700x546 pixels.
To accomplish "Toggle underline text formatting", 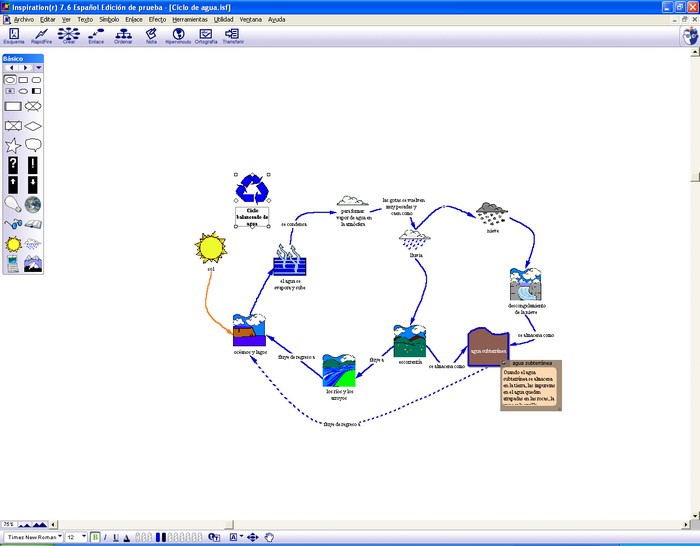I will [116, 538].
